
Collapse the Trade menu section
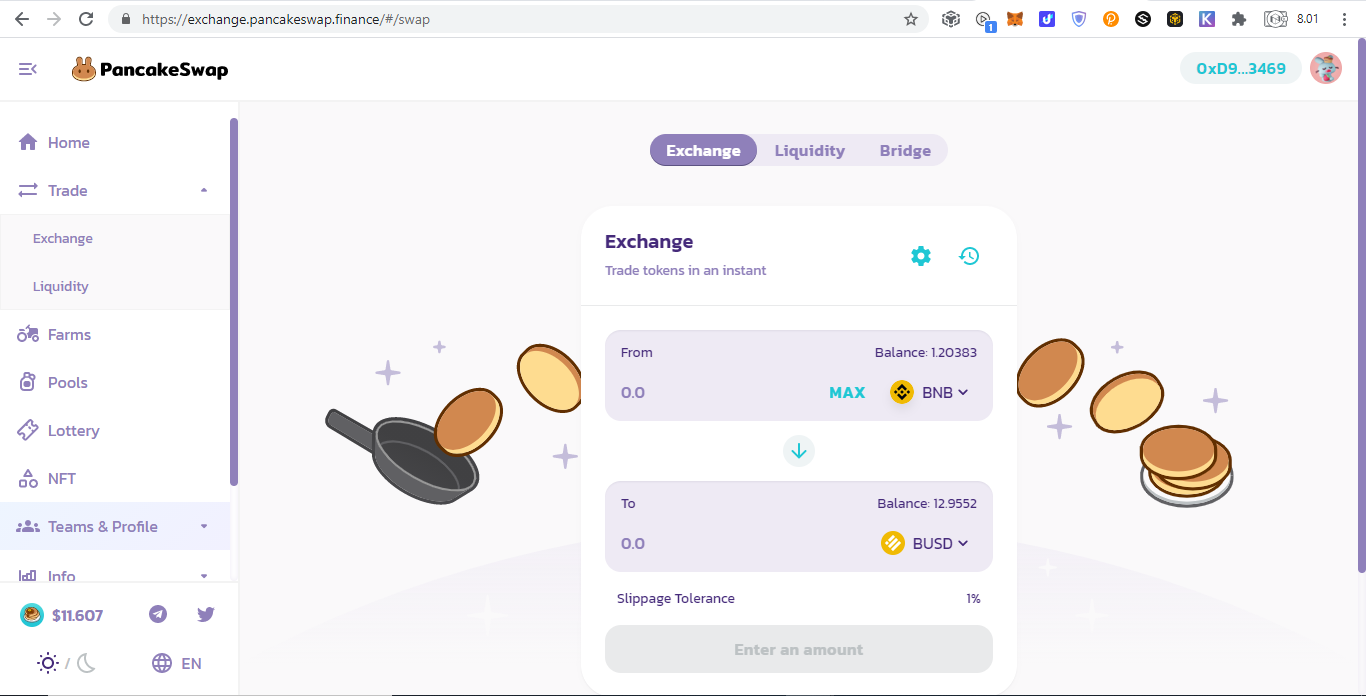[x=115, y=190]
